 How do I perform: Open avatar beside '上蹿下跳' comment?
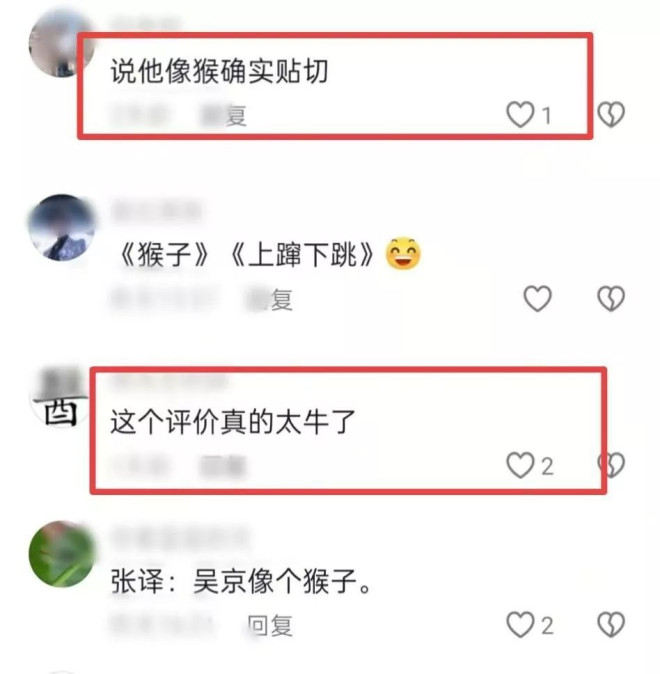click(x=61, y=228)
